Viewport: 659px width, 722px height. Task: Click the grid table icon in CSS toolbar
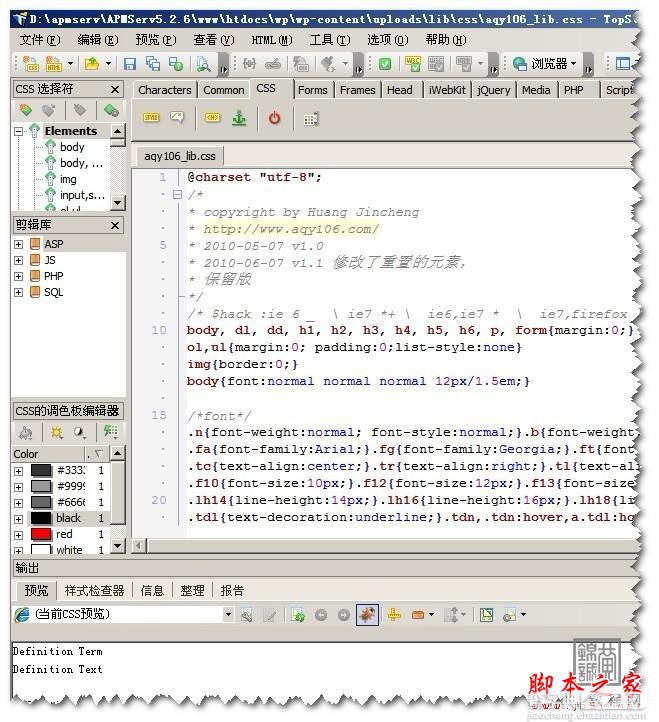tap(311, 119)
